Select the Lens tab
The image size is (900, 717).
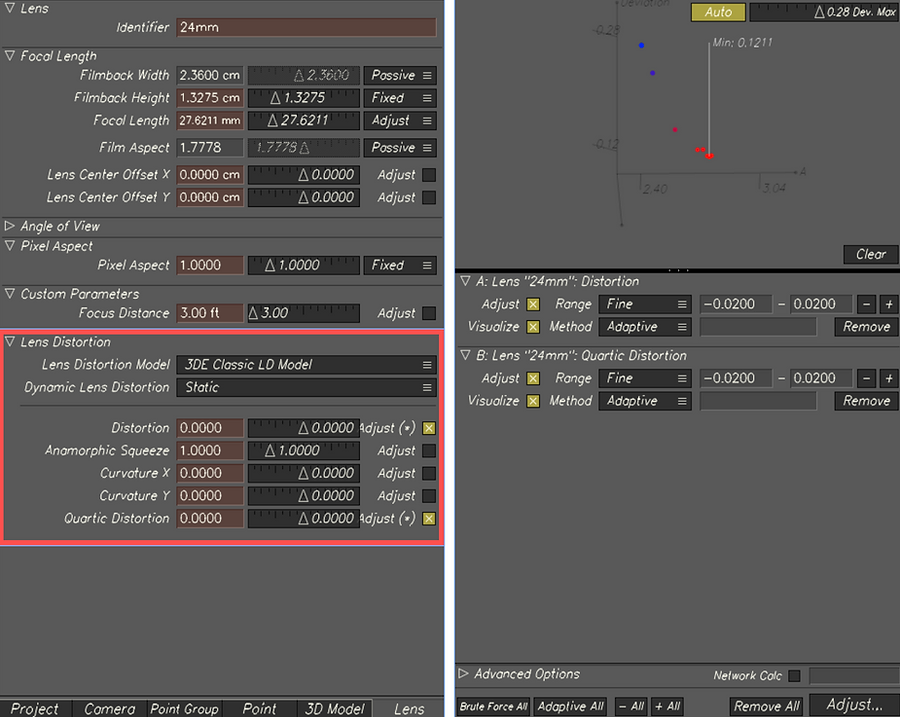click(x=409, y=708)
